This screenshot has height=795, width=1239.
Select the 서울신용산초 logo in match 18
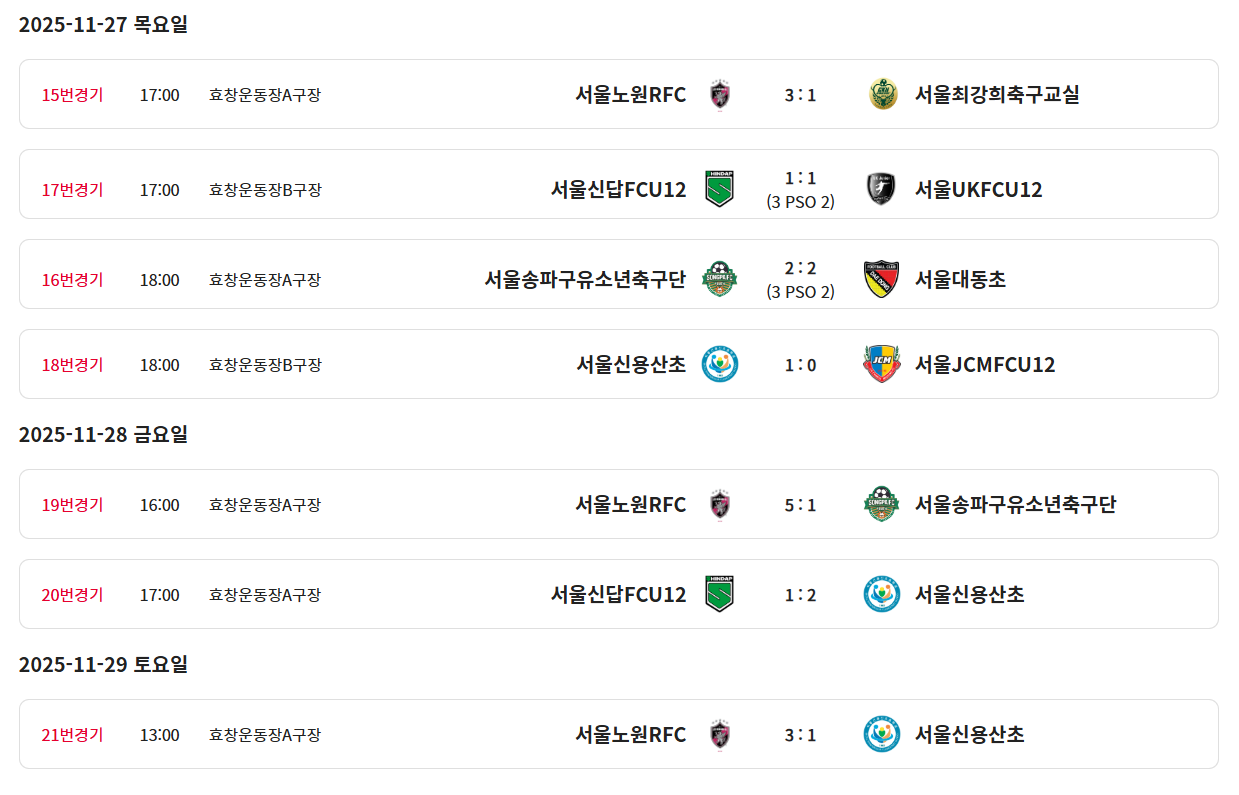pyautogui.click(x=720, y=365)
